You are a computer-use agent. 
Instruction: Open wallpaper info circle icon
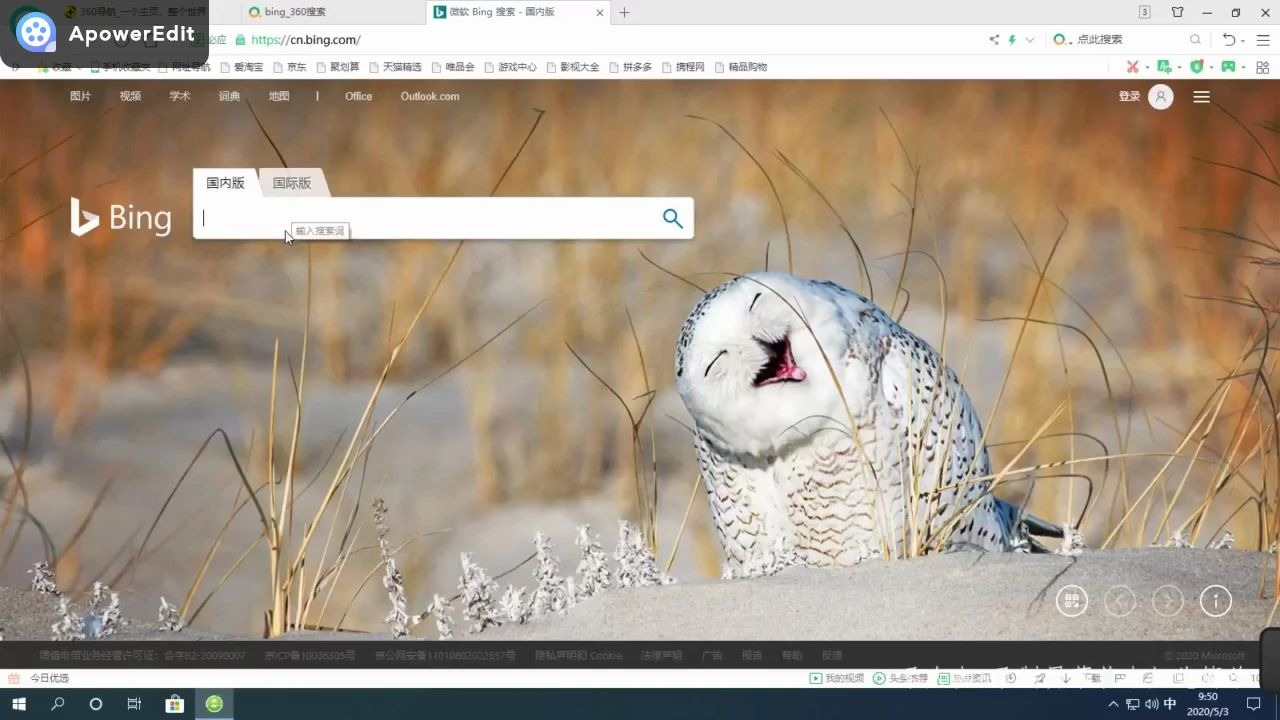[x=1216, y=601]
